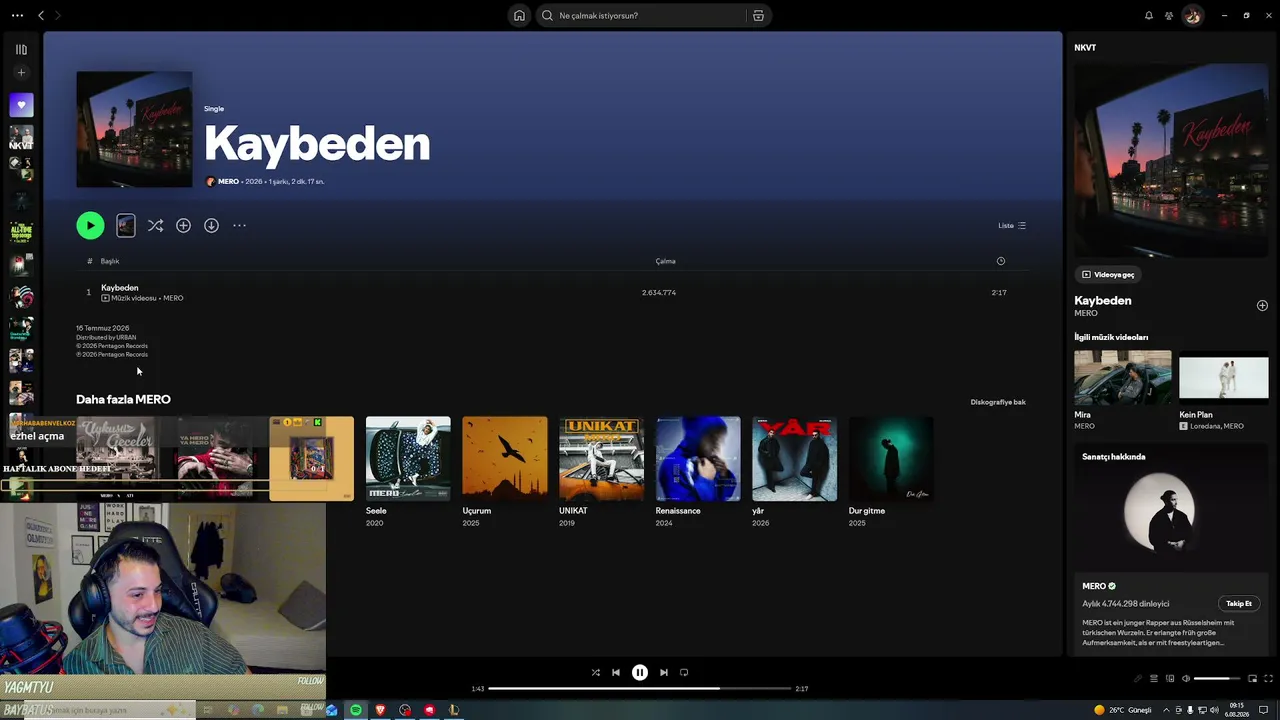Image resolution: width=1280 pixels, height=720 pixels.
Task: Open the League of Legends taskbar icon
Action: 454,710
